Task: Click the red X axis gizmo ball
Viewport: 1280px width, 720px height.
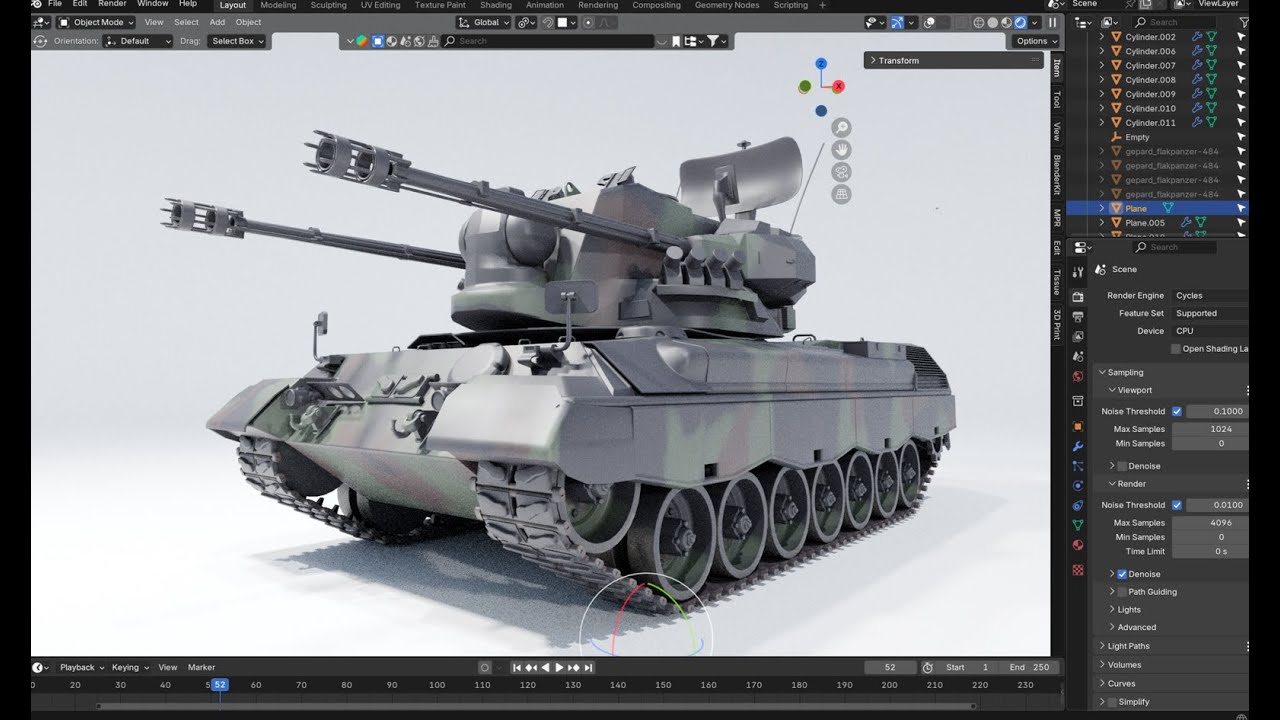Action: [x=839, y=86]
